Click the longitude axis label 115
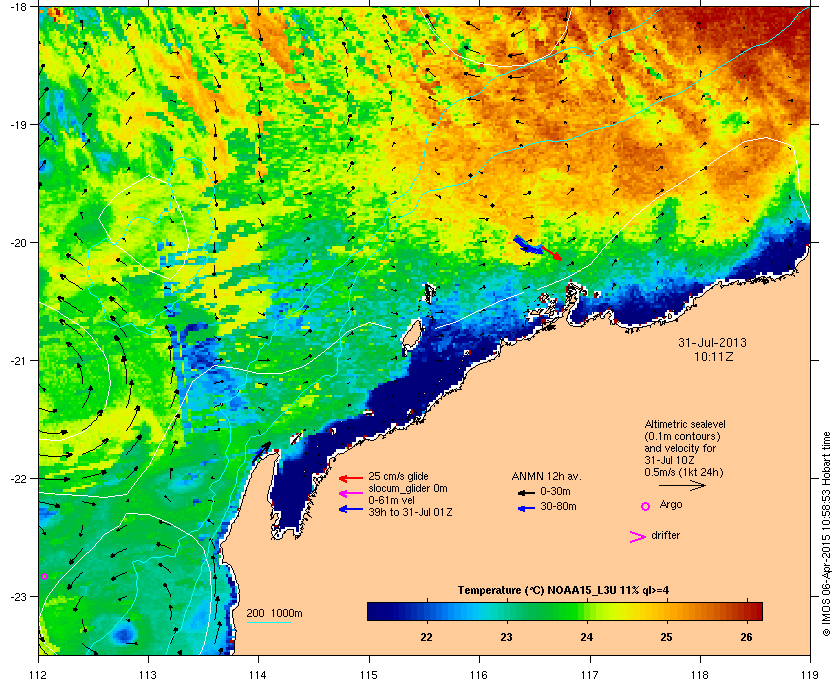 coord(369,675)
